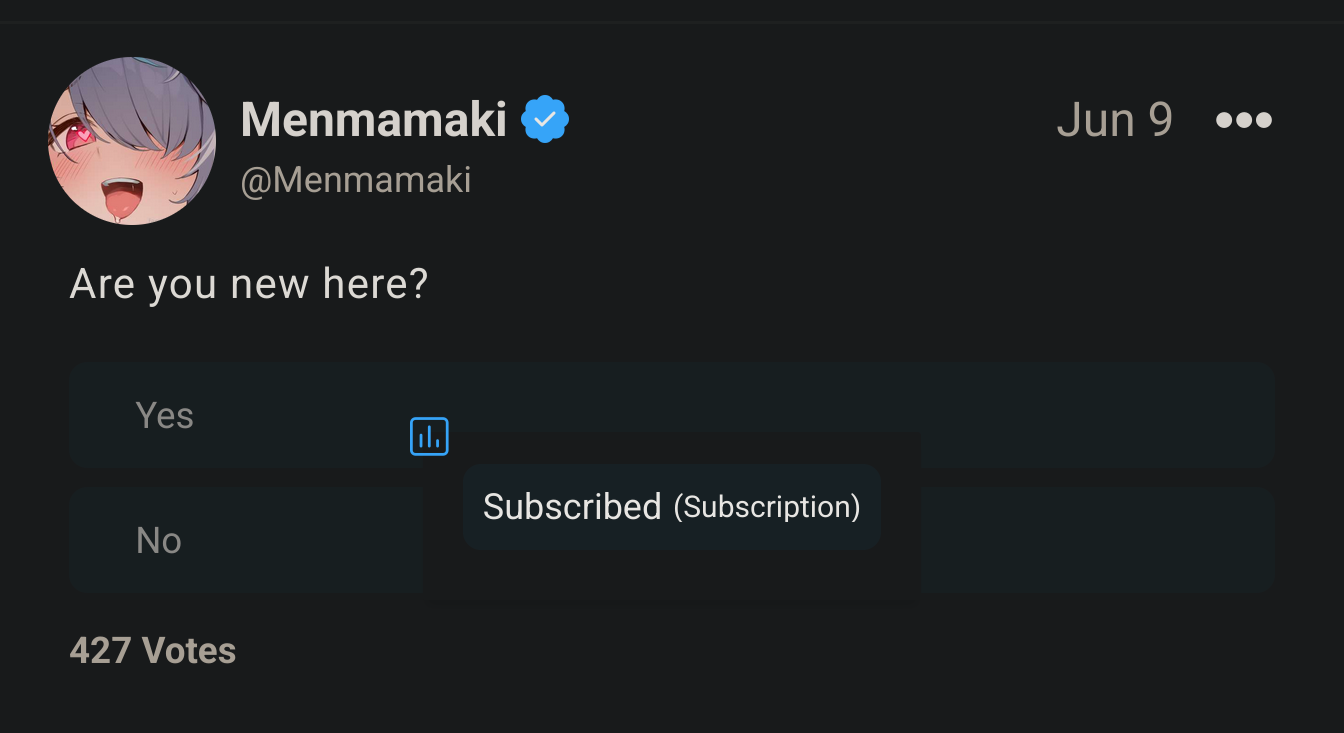1344x733 pixels.
Task: Click the blue verified checkmark badge
Action: [545, 120]
